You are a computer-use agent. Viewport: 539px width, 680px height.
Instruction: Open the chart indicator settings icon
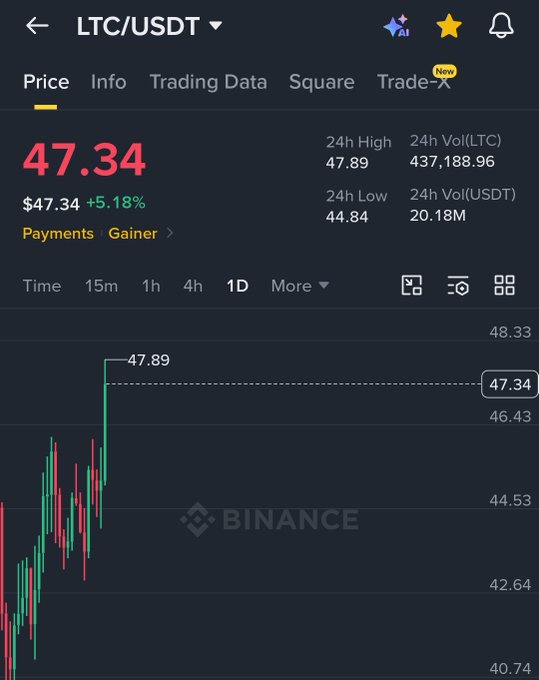458,285
